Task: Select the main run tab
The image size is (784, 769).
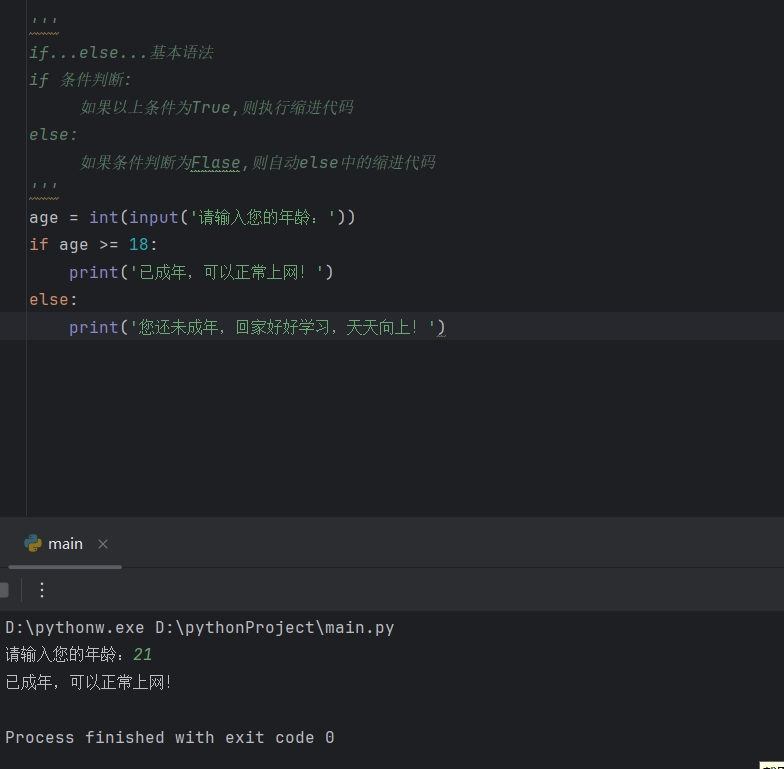Action: click(x=65, y=544)
